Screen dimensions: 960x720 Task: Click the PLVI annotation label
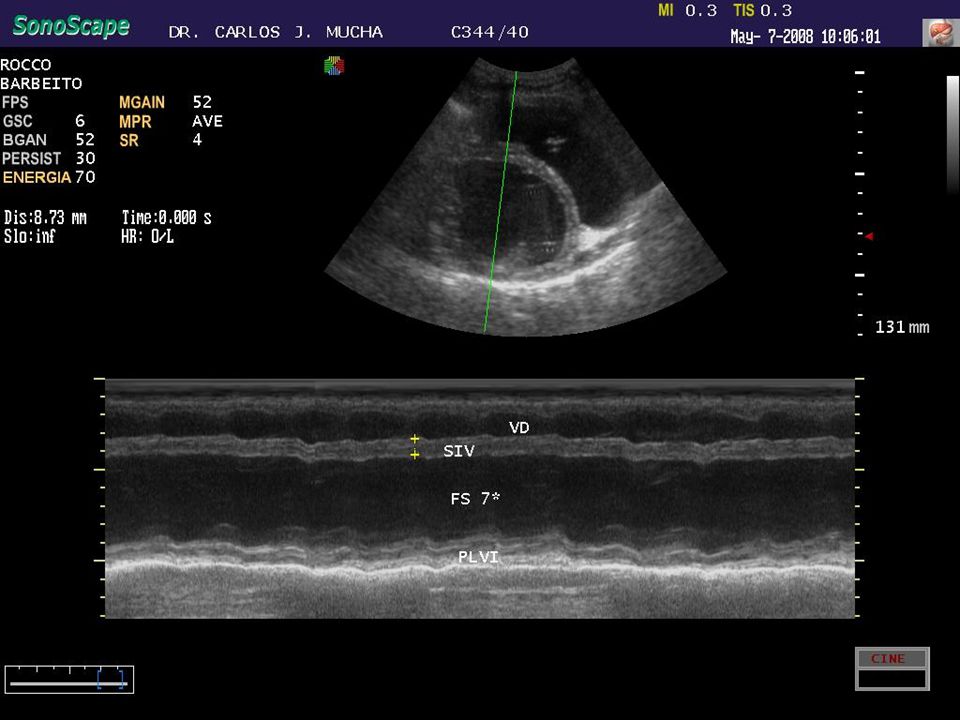click(478, 557)
